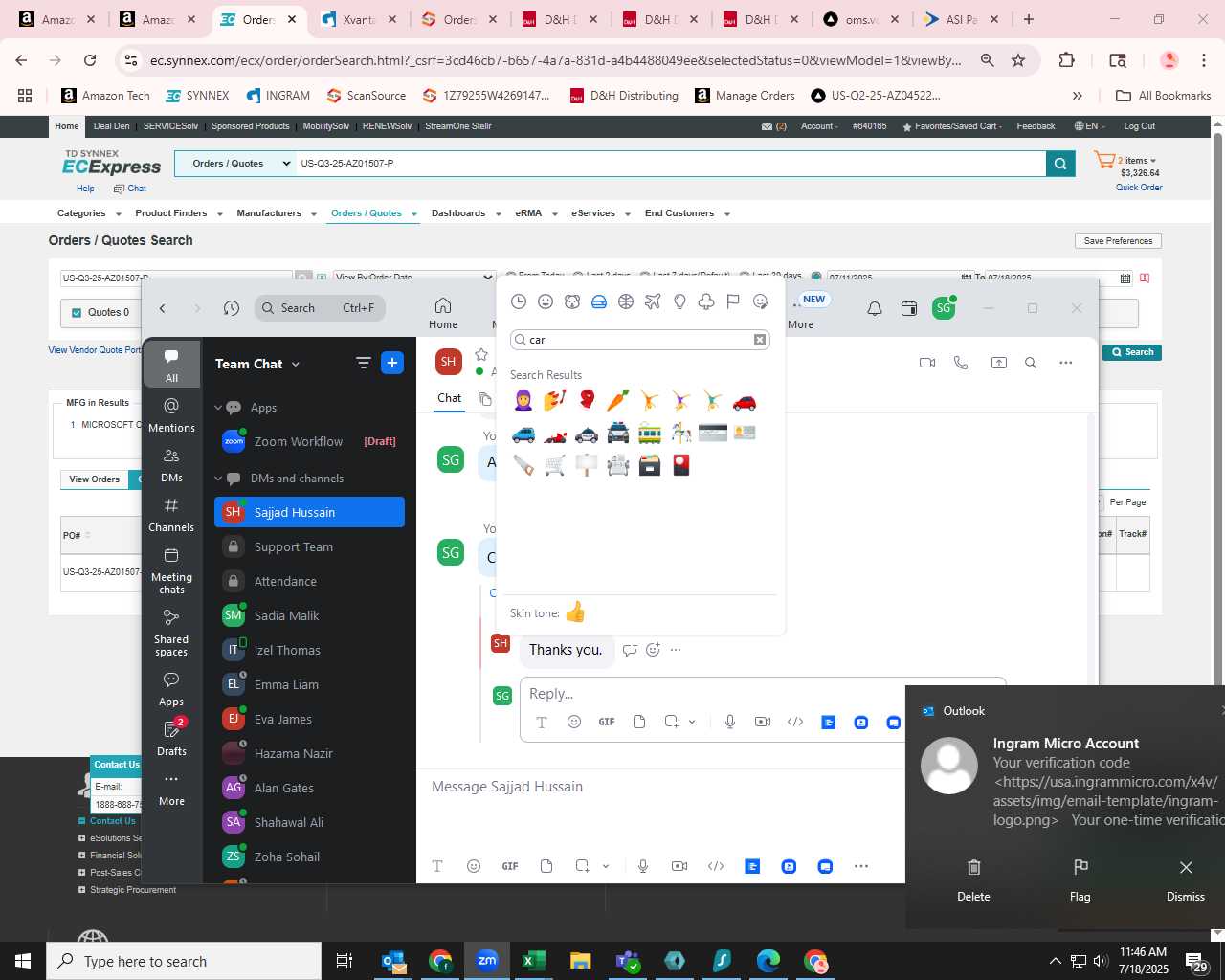The height and width of the screenshot is (980, 1225).
Task: Create new chat with plus button
Action: [x=392, y=363]
